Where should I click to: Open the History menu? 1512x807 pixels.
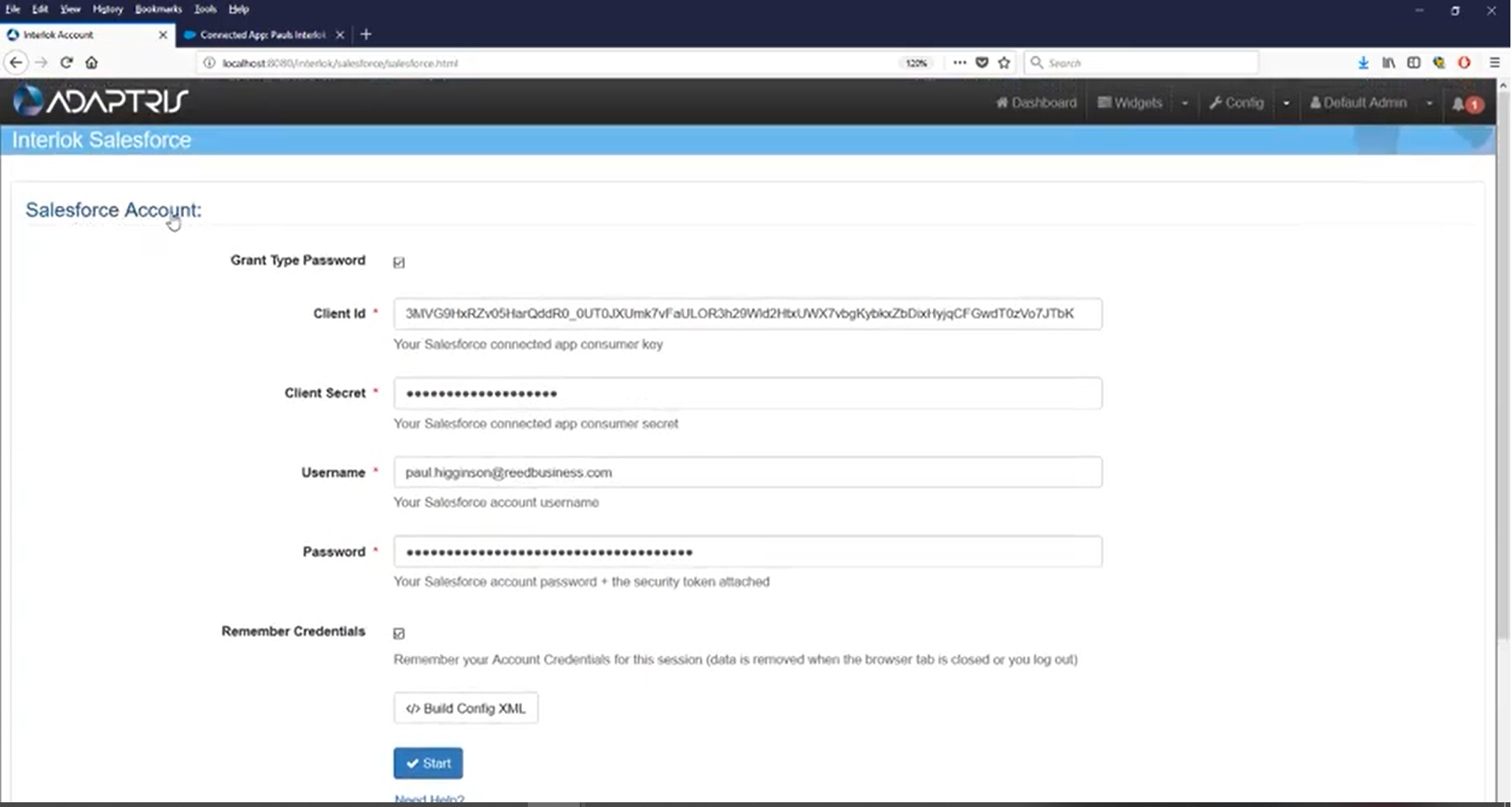108,9
